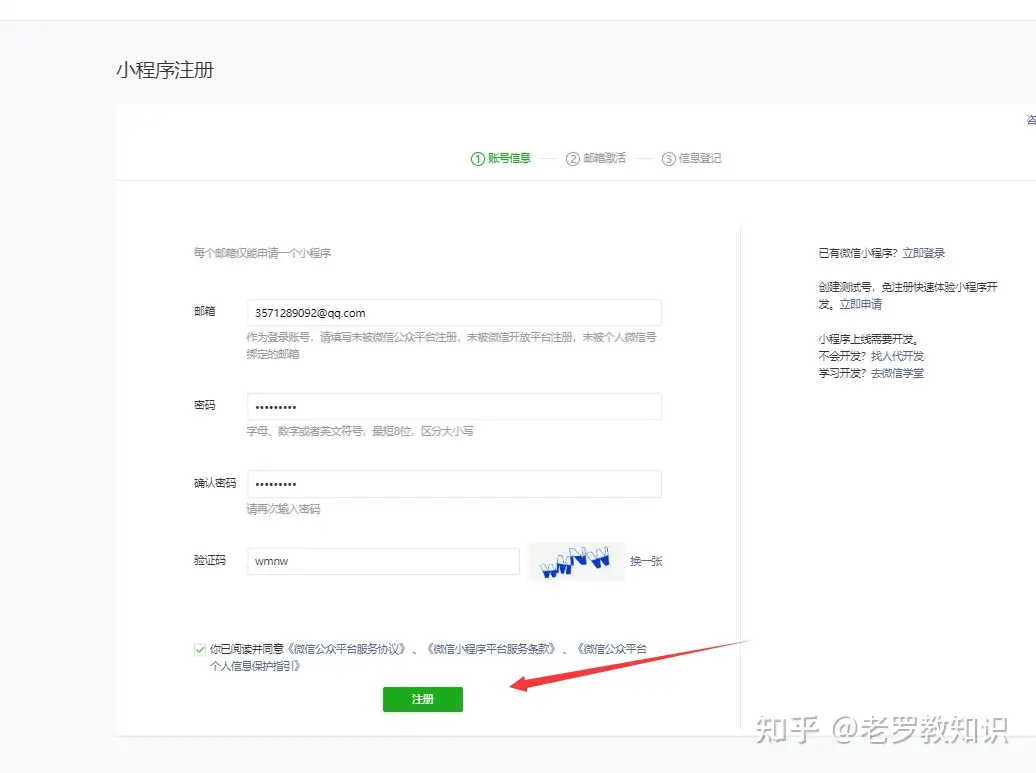Click the 验证码 field label
This screenshot has width=1036, height=773.
click(x=209, y=560)
